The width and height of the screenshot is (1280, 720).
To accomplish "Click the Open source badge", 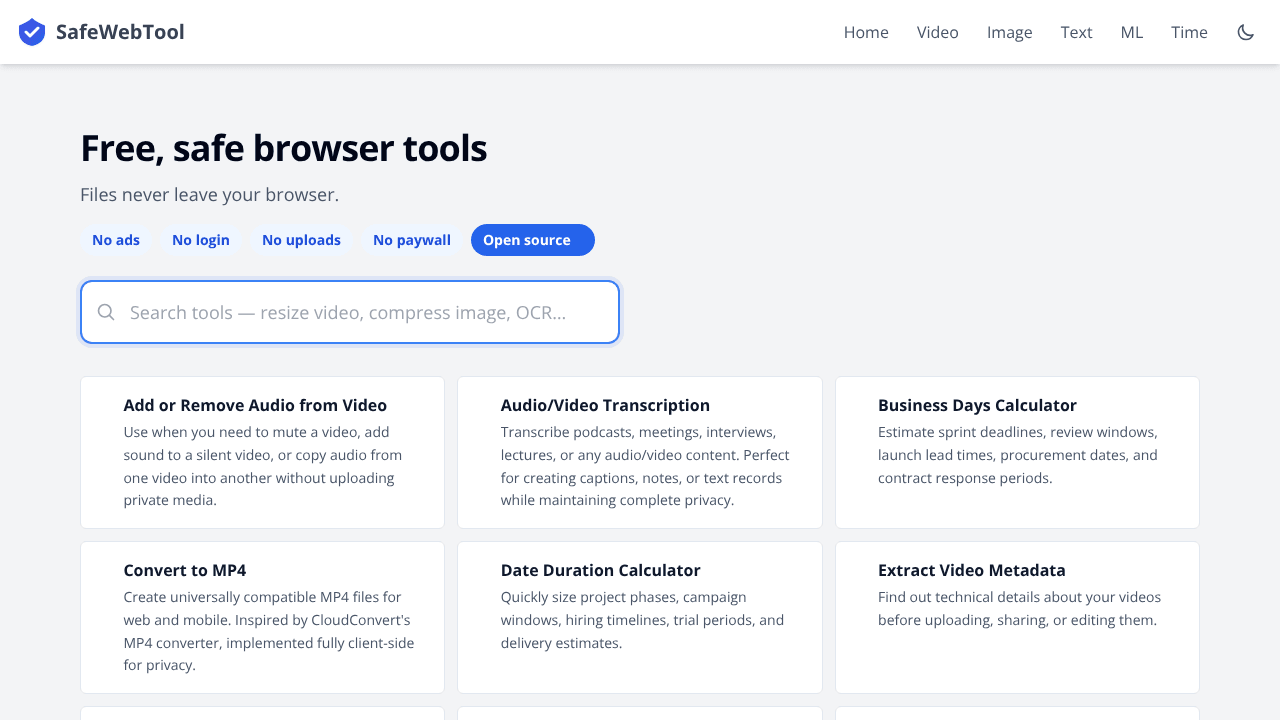I will click(533, 240).
